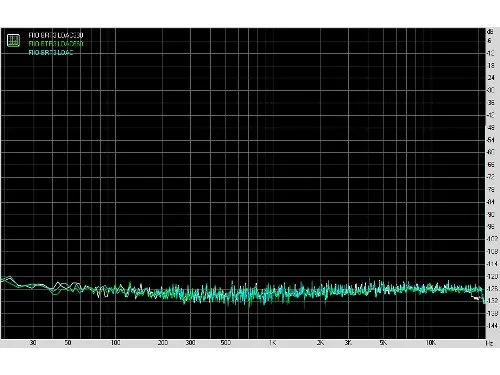
Task: Click the 30 label on frequency axis
Action: click(x=33, y=343)
